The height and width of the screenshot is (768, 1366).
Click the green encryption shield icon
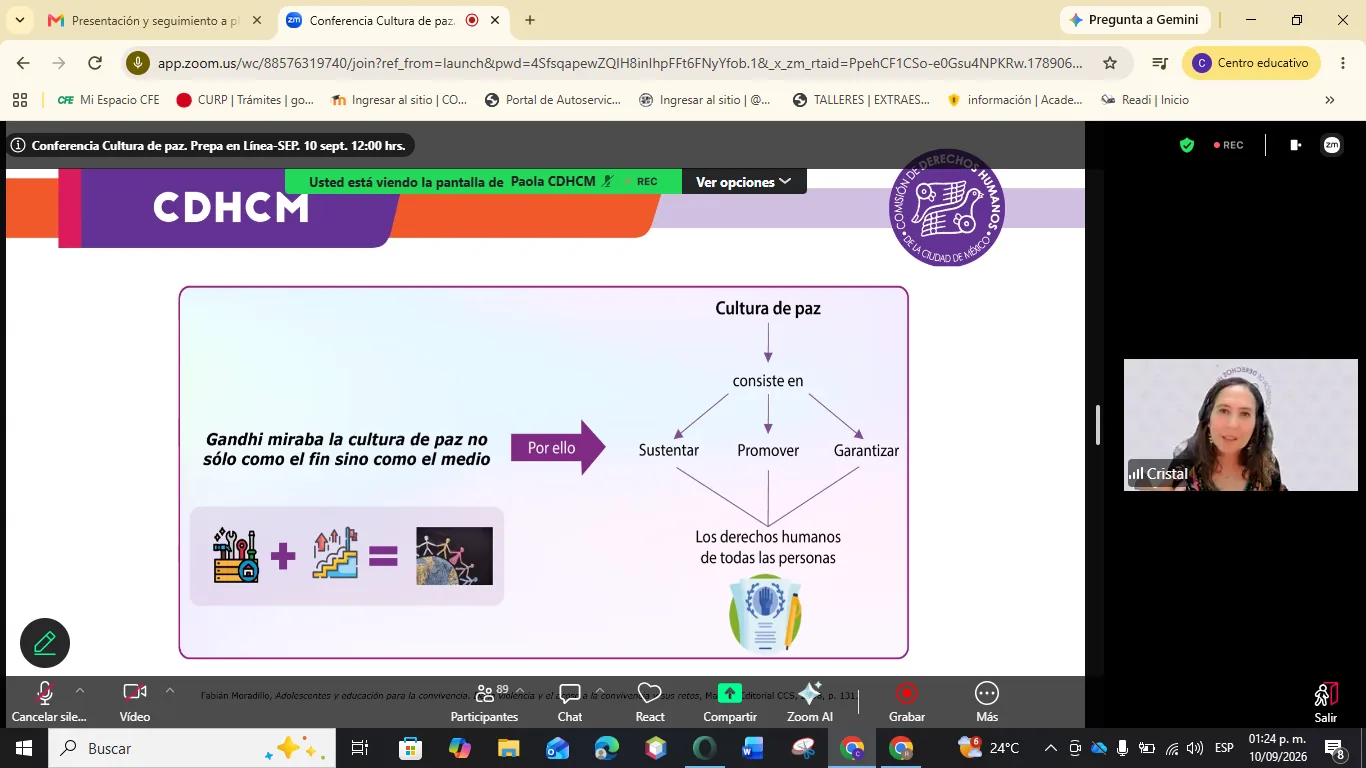(x=1187, y=145)
